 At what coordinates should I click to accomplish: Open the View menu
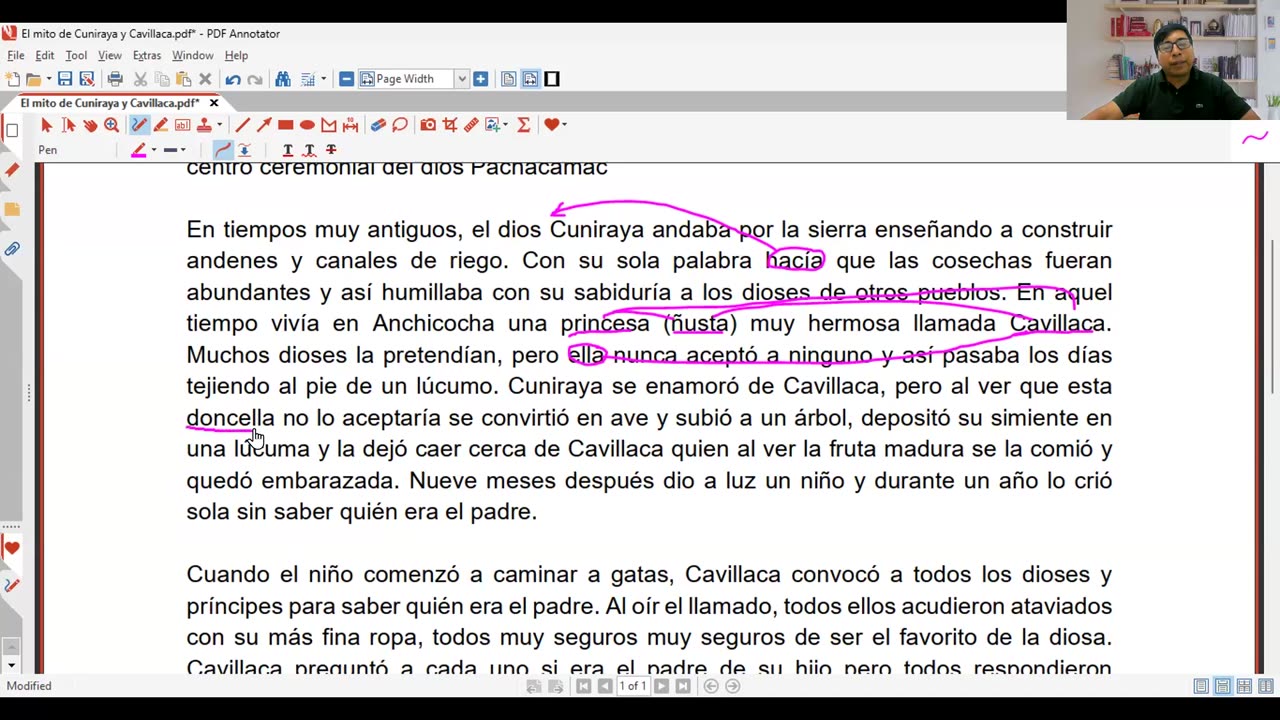click(110, 55)
